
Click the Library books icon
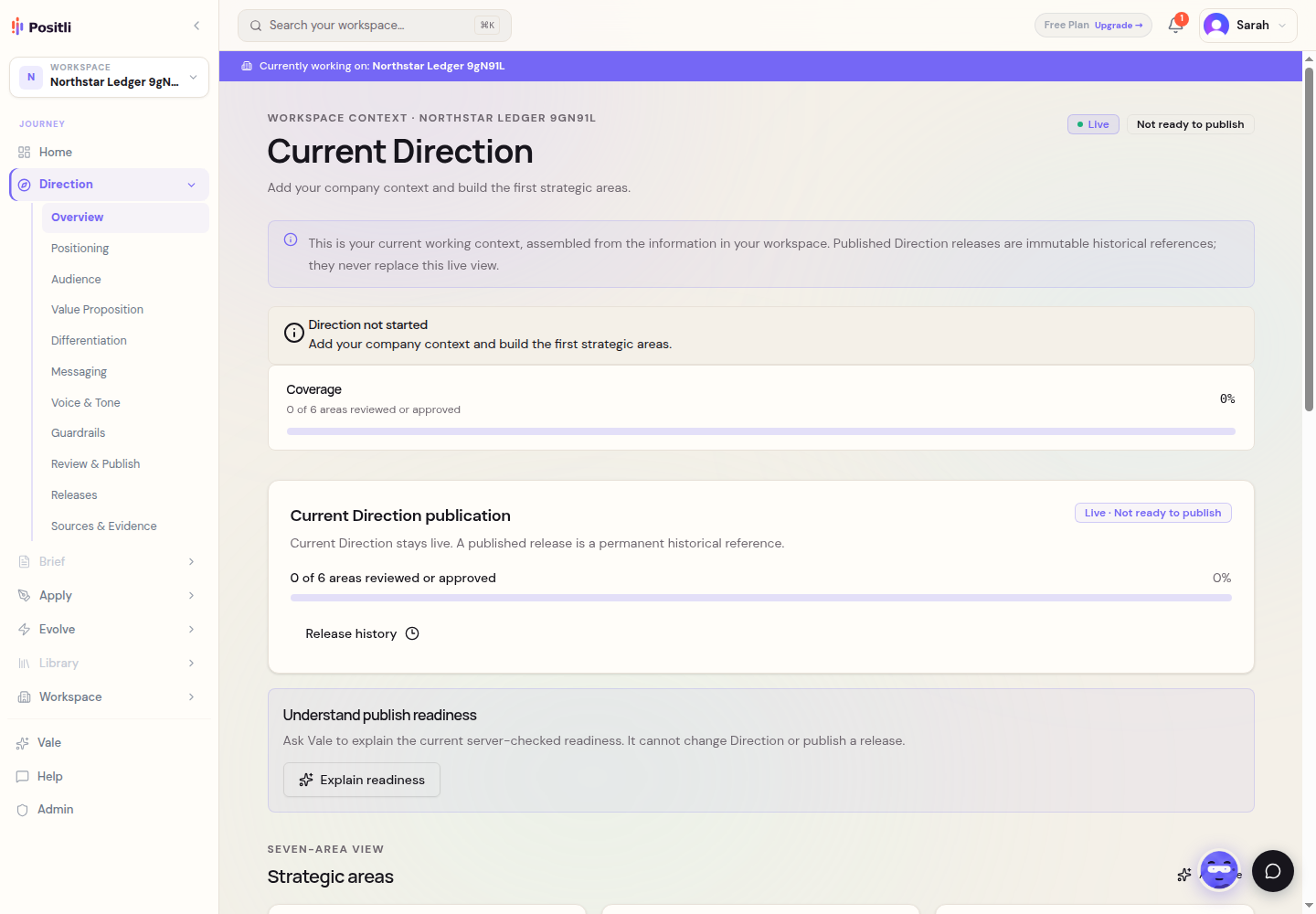[x=24, y=663]
